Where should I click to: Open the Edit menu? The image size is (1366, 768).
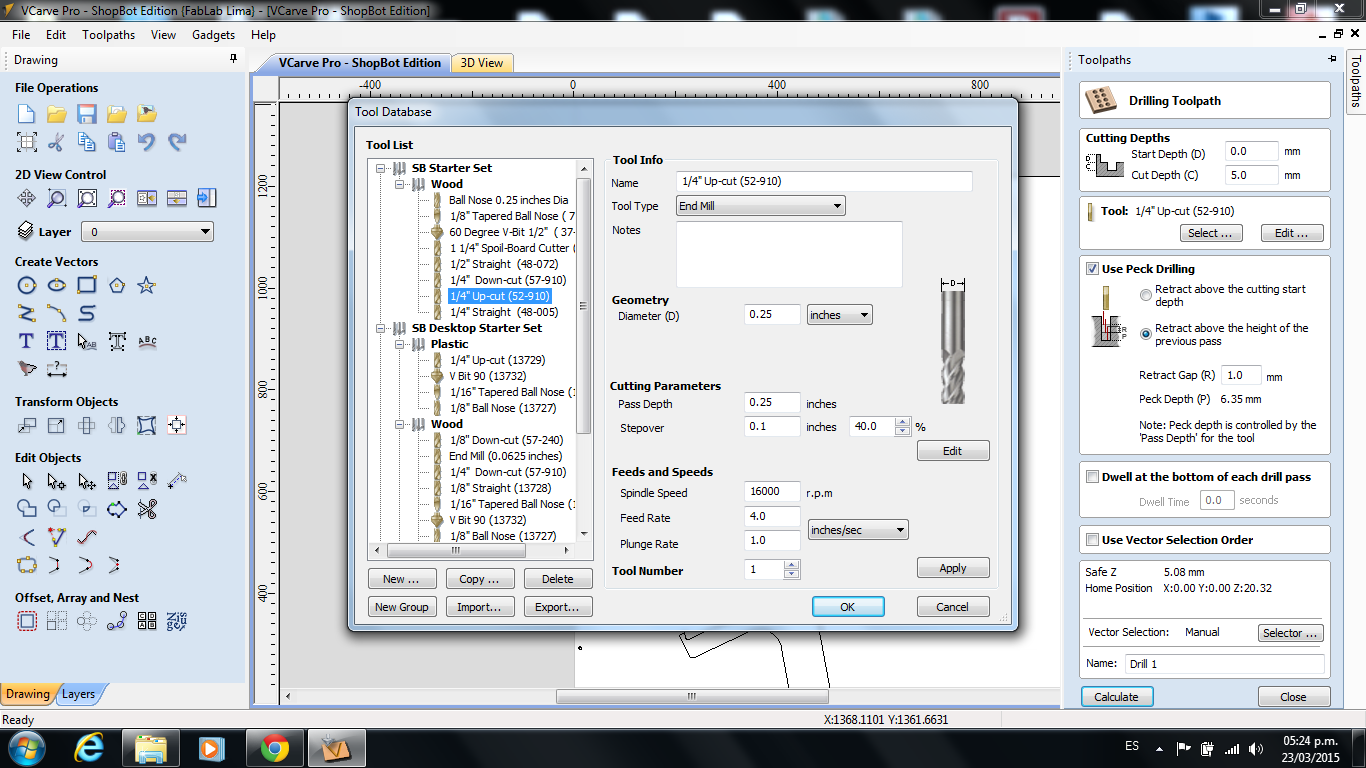(56, 34)
